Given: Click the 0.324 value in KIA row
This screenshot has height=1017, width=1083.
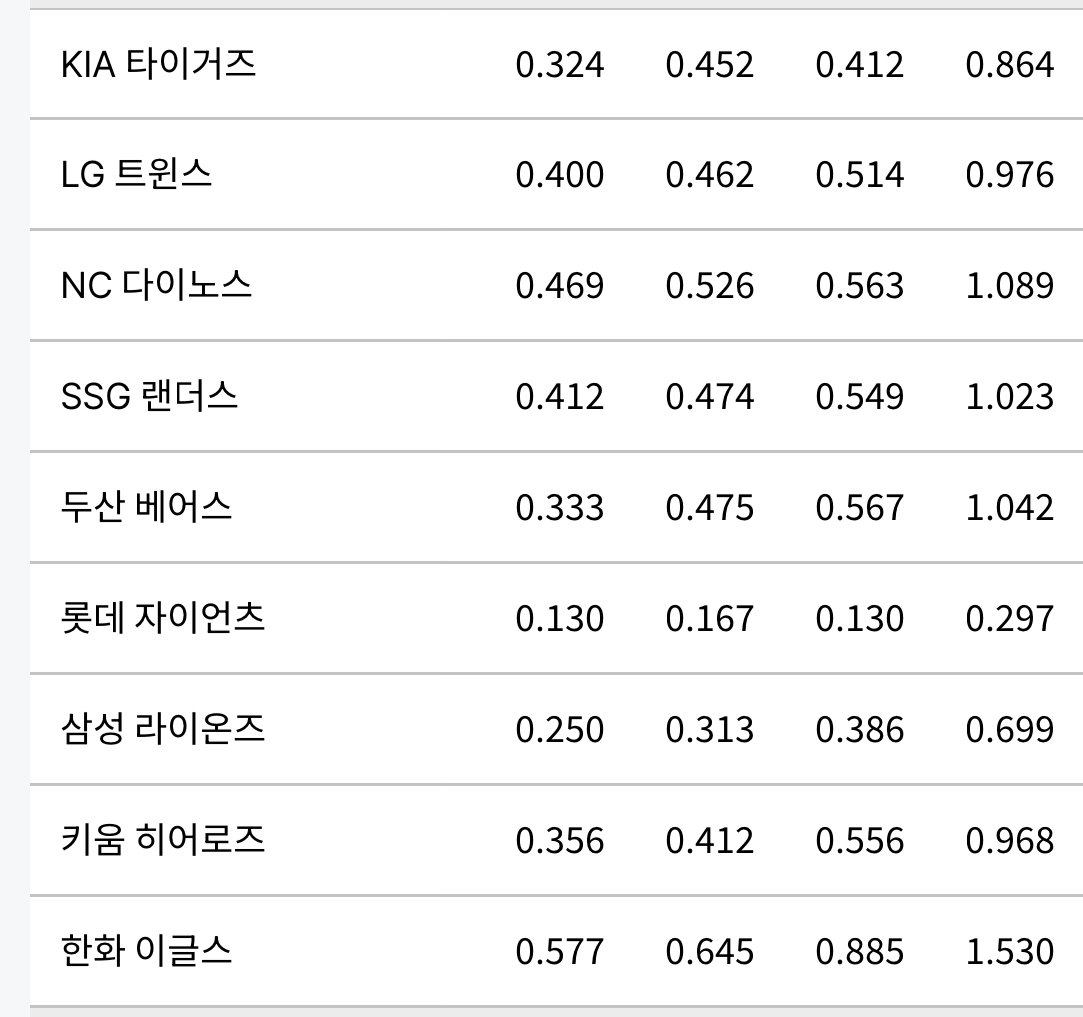Looking at the screenshot, I should coord(559,65).
